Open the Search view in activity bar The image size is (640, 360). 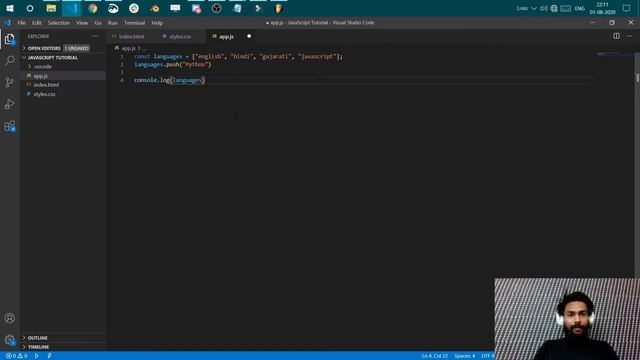pyautogui.click(x=9, y=60)
